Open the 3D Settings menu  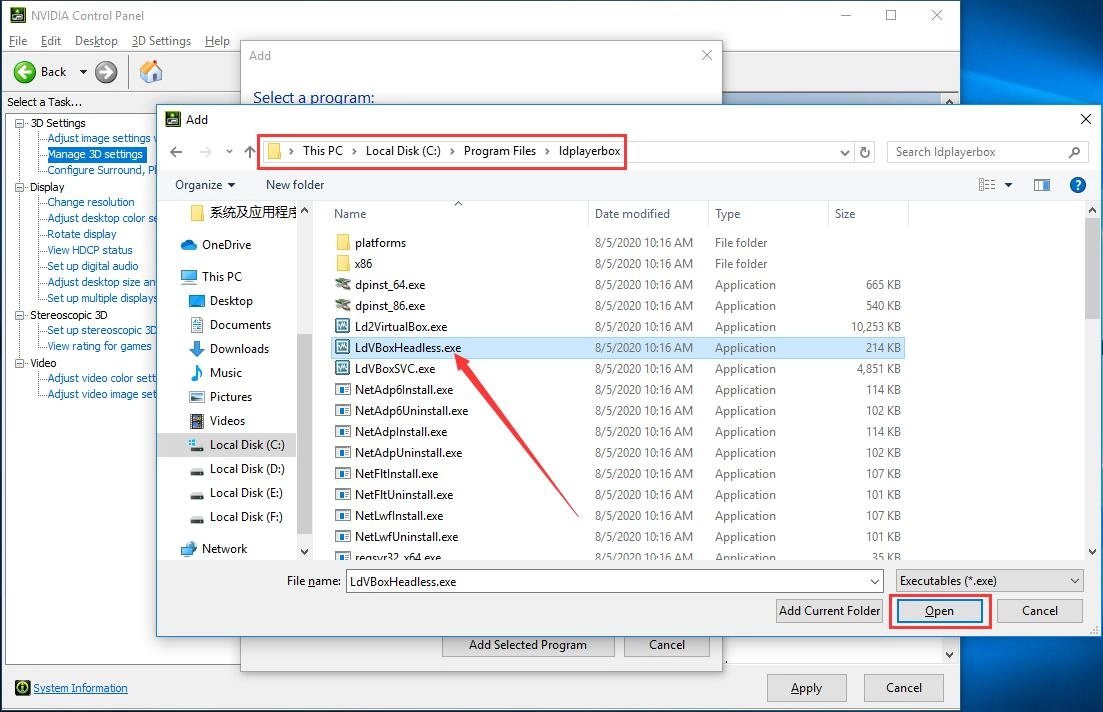point(161,41)
